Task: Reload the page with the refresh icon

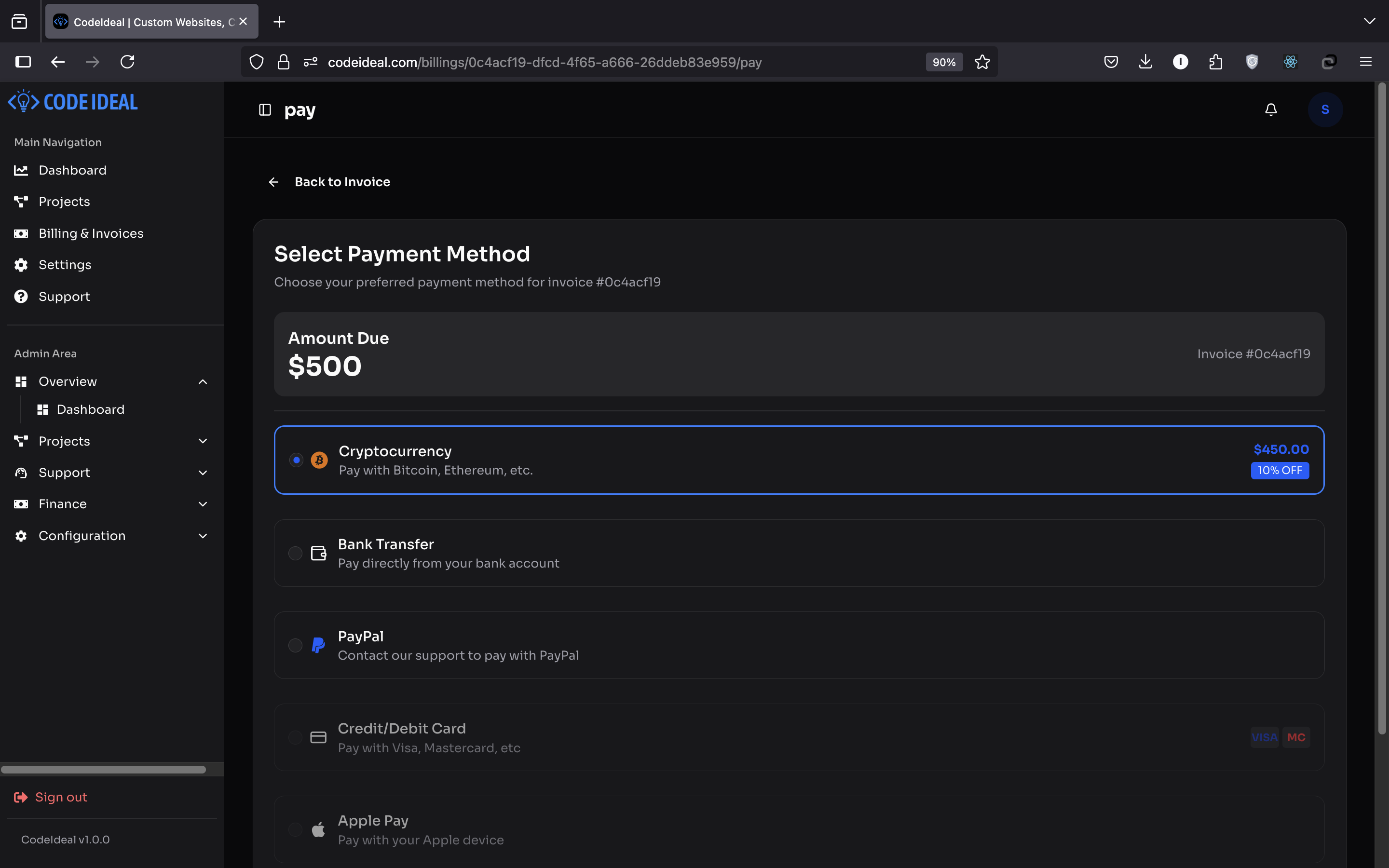Action: tap(127, 62)
